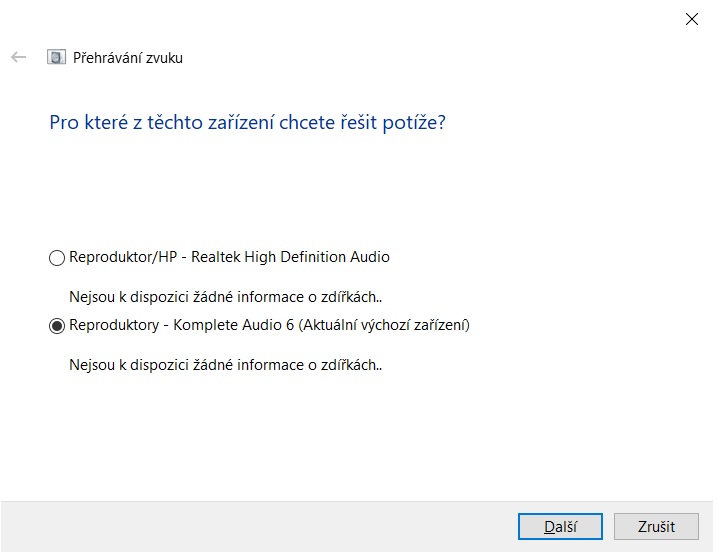718x558 pixels.
Task: Close the troubleshooter window
Action: tap(691, 18)
